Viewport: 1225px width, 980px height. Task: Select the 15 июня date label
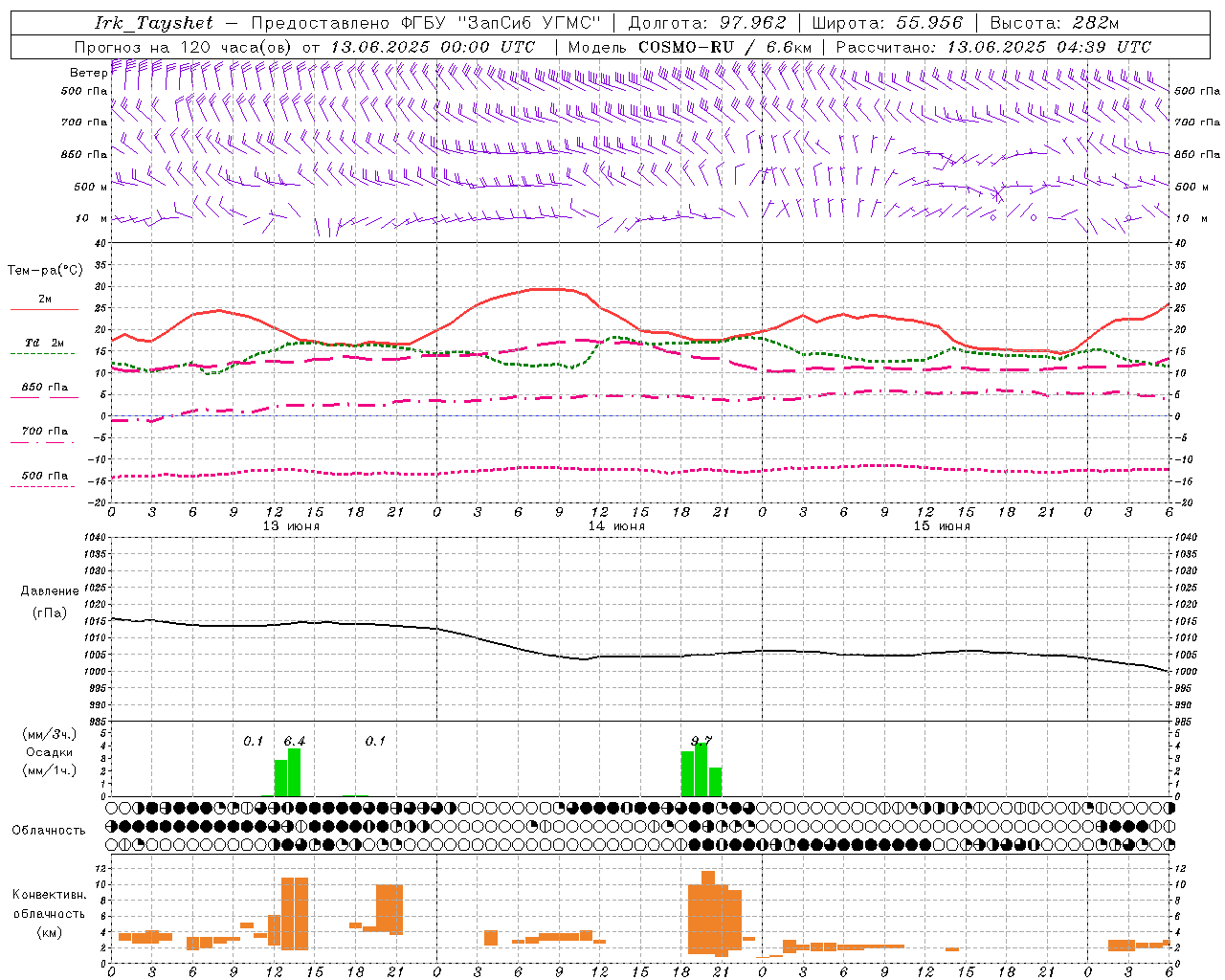pos(942,526)
